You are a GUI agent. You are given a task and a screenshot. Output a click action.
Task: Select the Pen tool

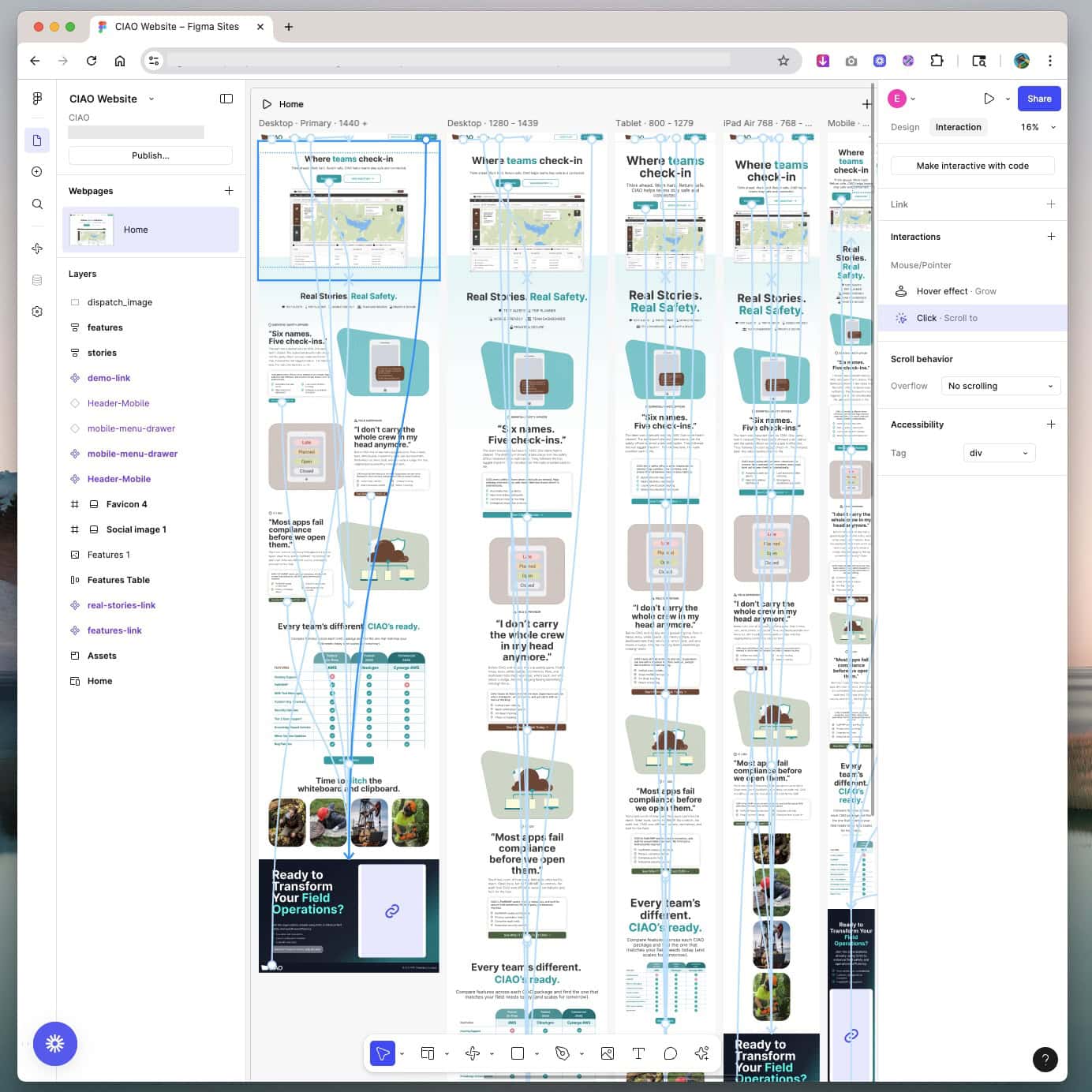click(562, 1053)
